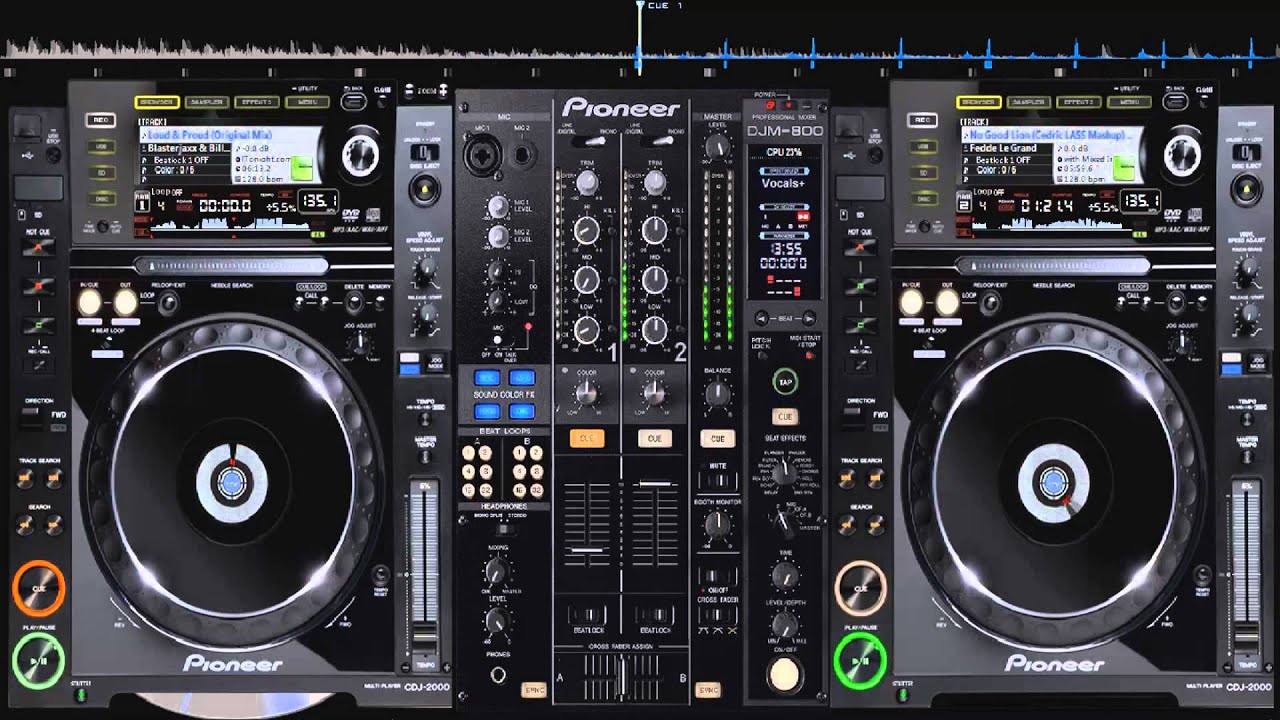Trigger green hot cue pad on left deck
1280x720 pixels.
pos(40,325)
